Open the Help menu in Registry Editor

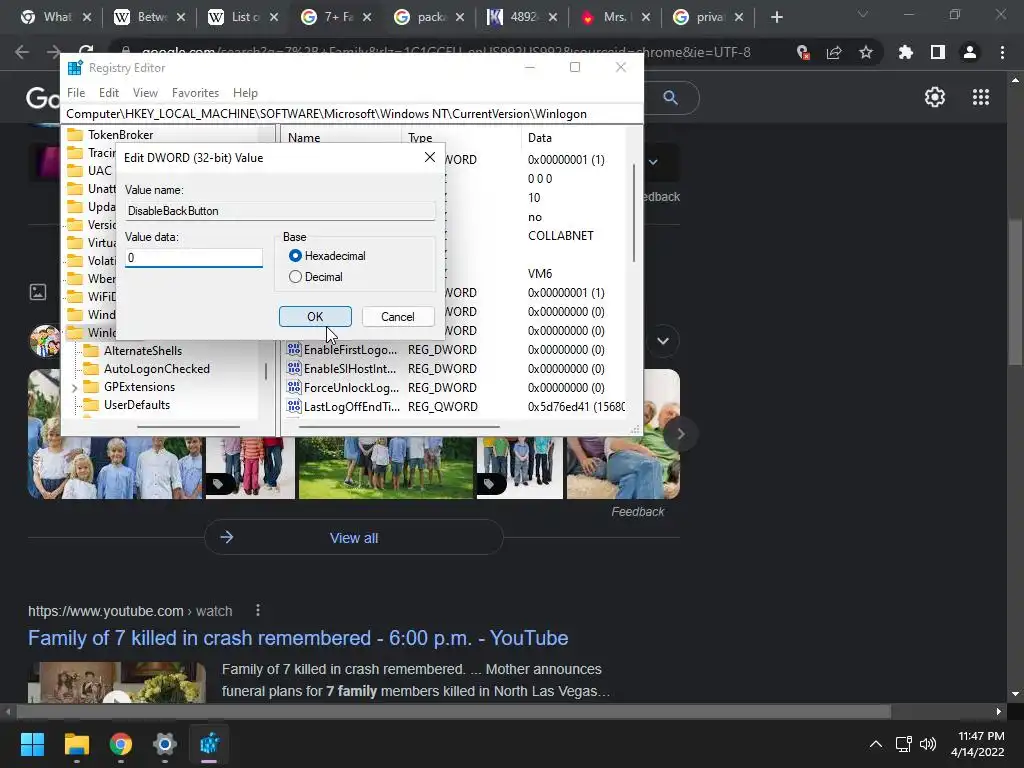[246, 93]
